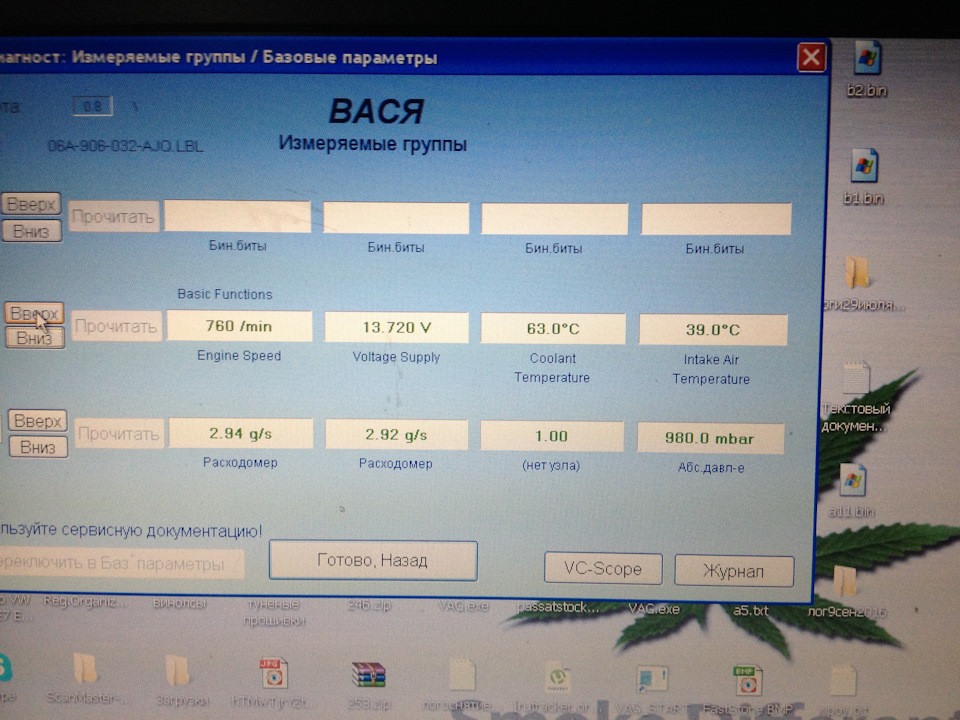
Task: Click the 63.0°C Coolant Temperature value
Action: (x=553, y=329)
